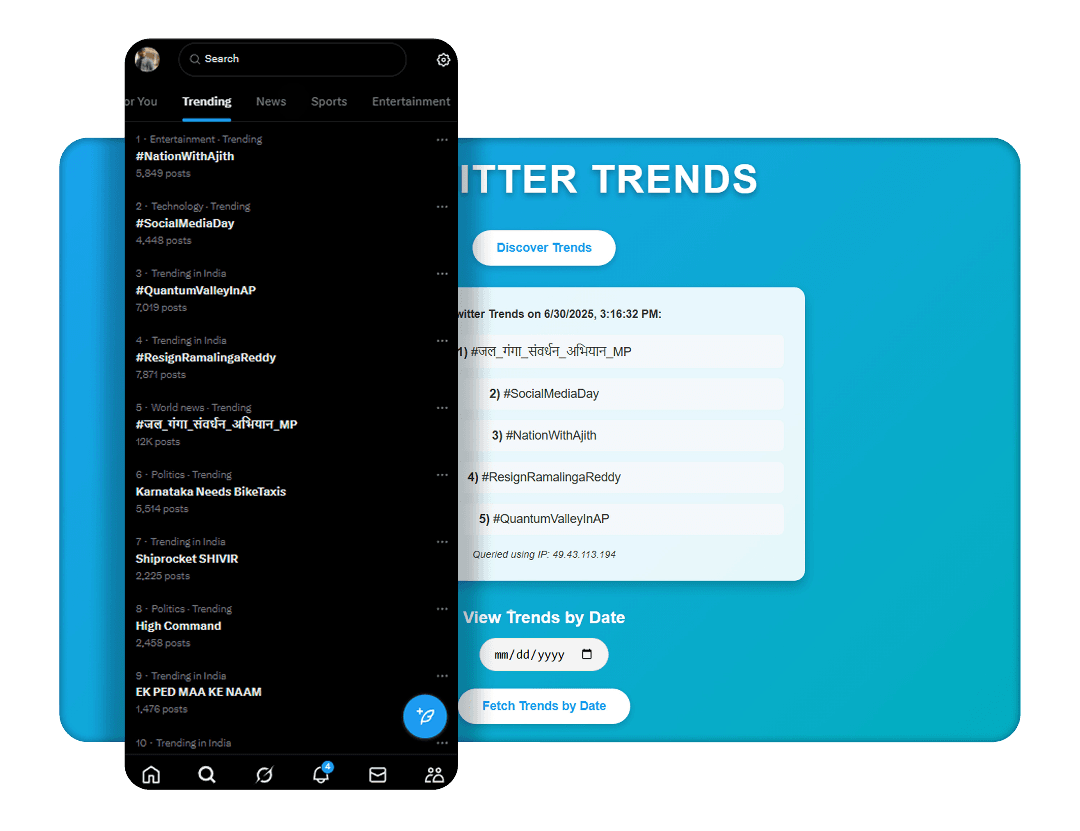Open Grok from the bottom navigation bar
This screenshot has height=831, width=1080.
(264, 774)
